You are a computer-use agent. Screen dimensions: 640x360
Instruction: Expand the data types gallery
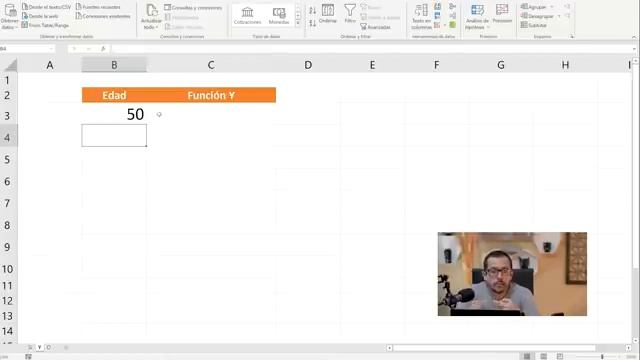(298, 23)
